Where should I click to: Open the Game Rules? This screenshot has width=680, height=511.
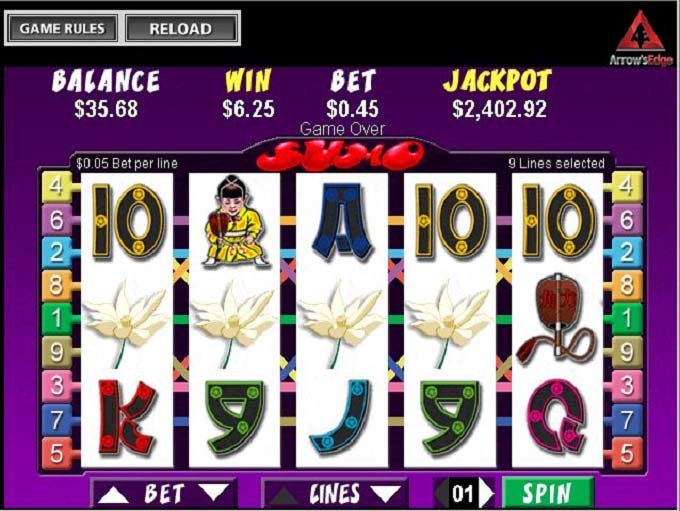click(62, 29)
